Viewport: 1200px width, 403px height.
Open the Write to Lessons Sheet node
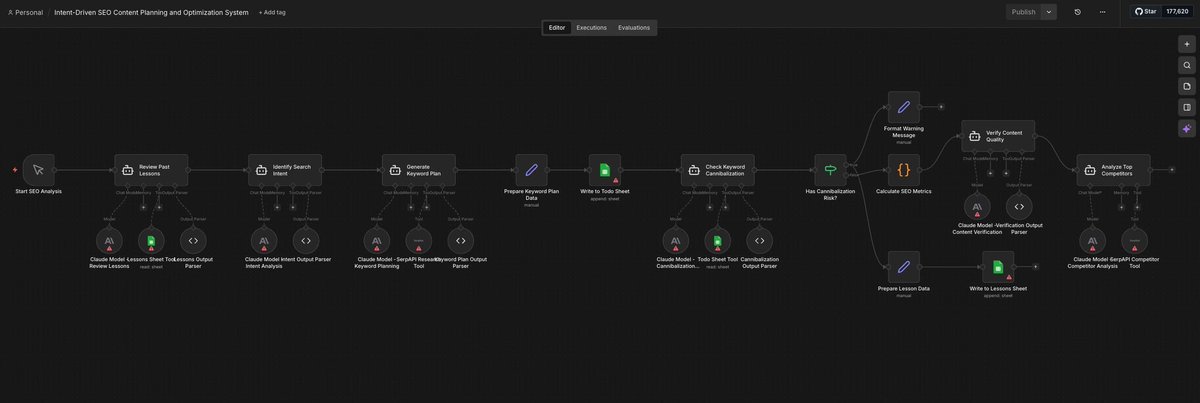point(998,267)
